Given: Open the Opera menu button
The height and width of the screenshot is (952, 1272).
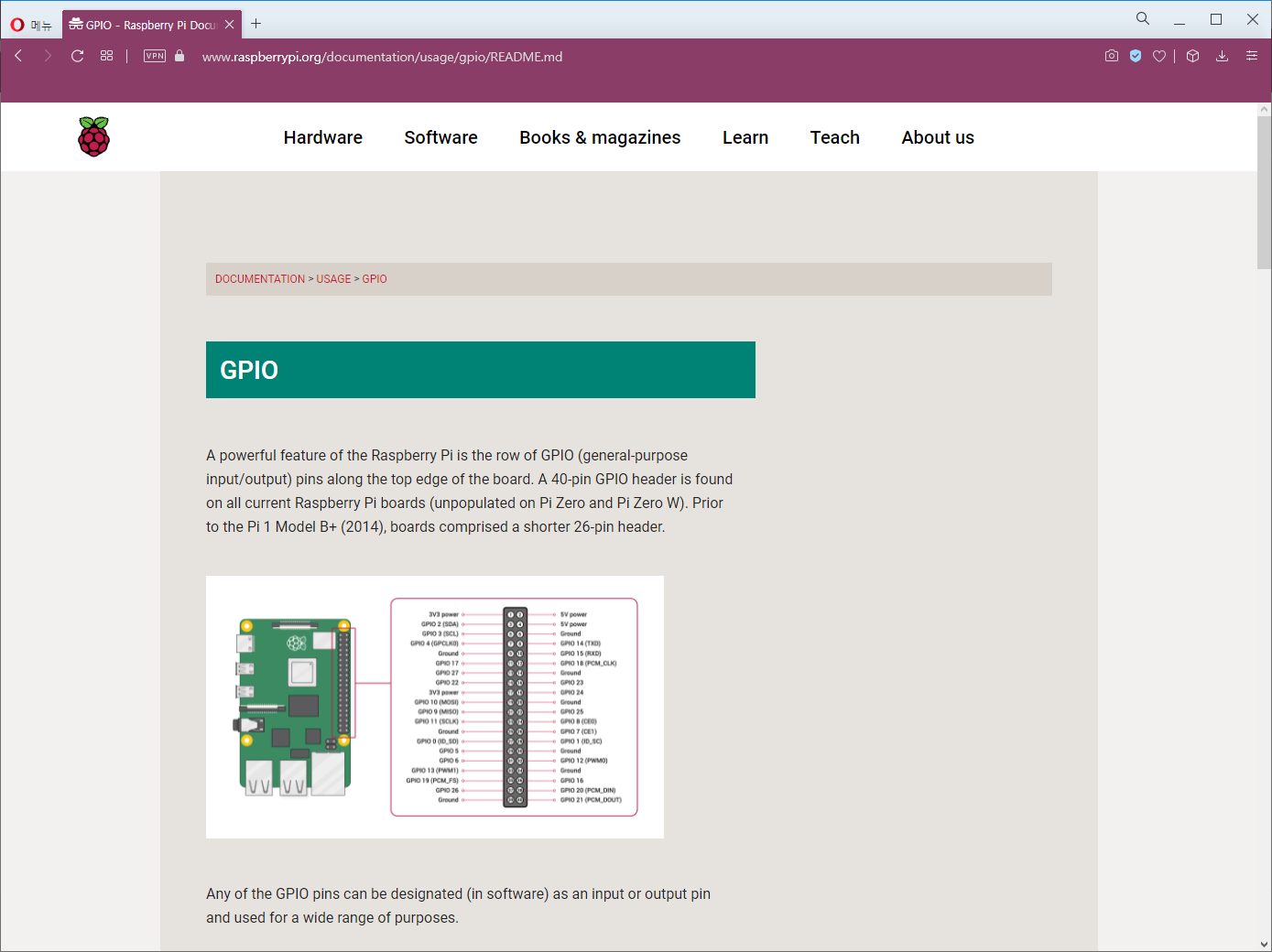Looking at the screenshot, I should coord(30,25).
